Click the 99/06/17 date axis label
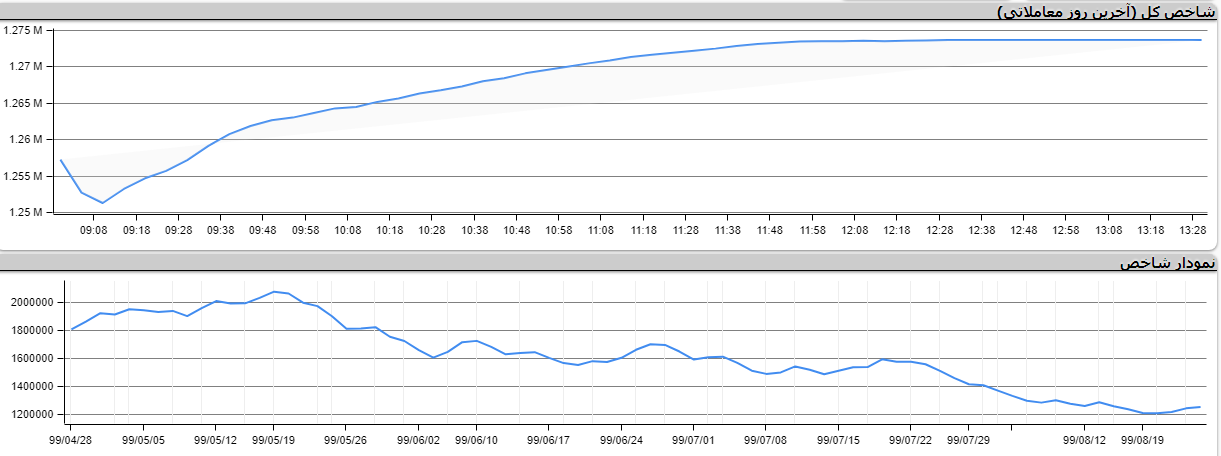This screenshot has height=456, width=1221. [x=549, y=438]
